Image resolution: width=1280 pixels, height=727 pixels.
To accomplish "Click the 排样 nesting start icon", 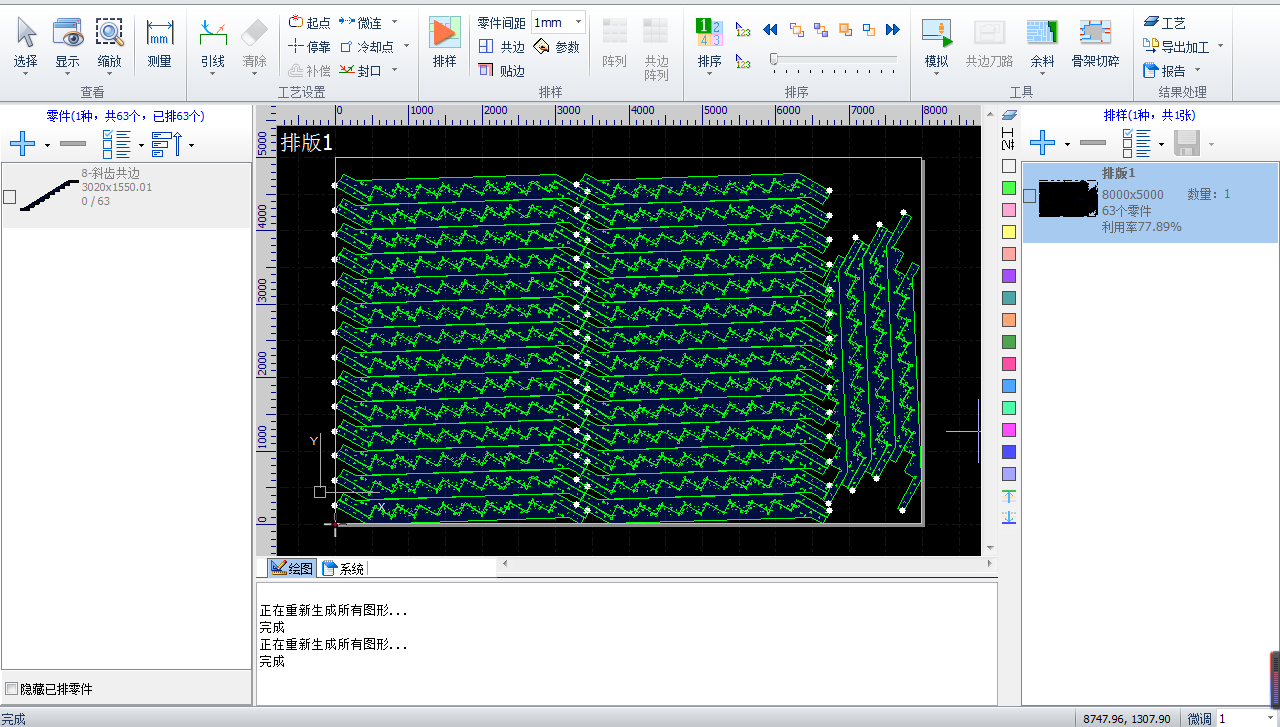I will [444, 34].
